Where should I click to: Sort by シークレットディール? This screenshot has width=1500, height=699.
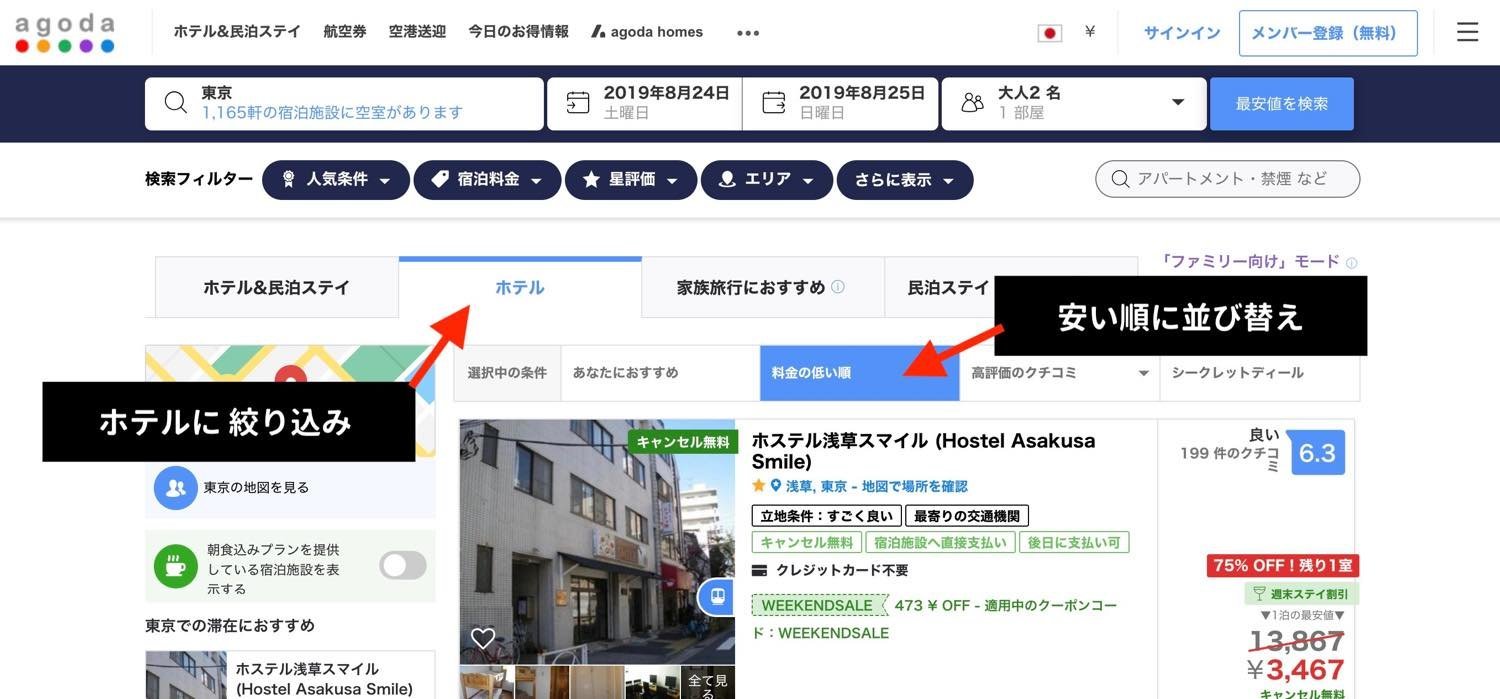1259,373
